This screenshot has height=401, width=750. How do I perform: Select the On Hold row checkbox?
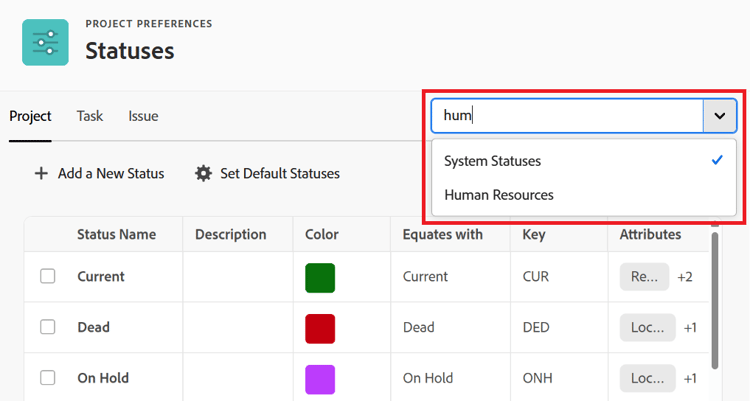click(x=48, y=378)
